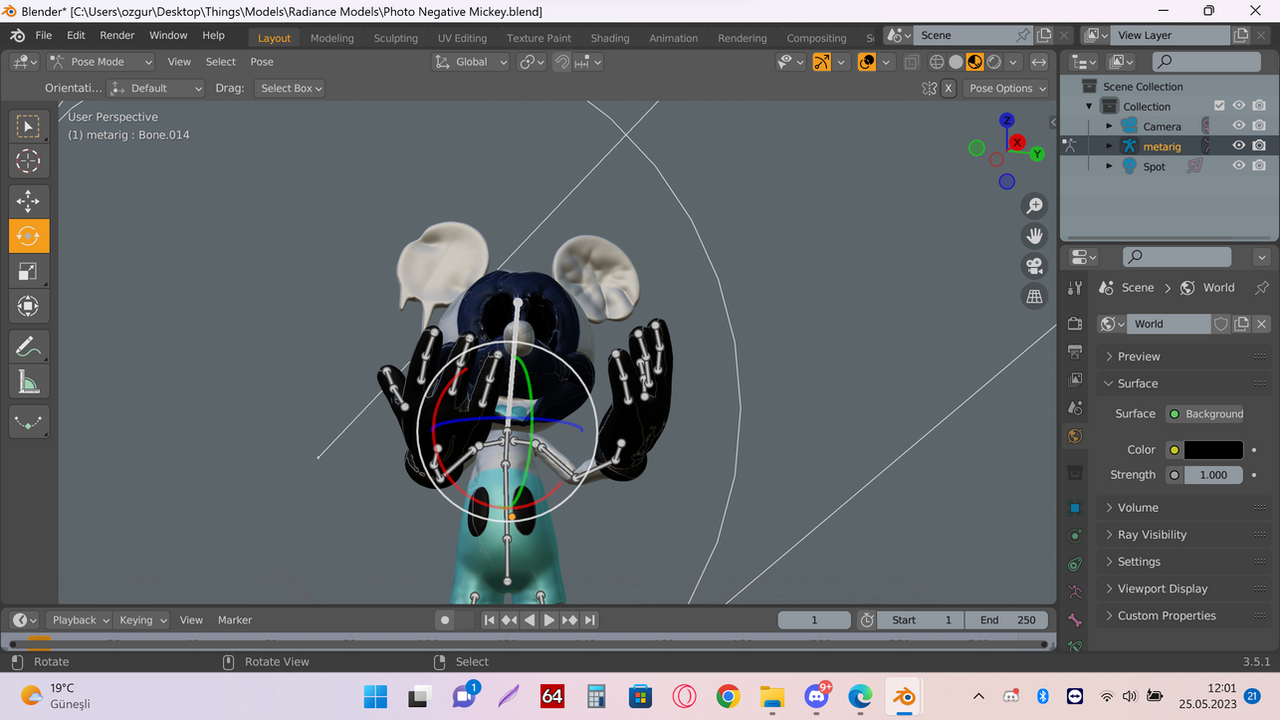The width and height of the screenshot is (1280, 720).
Task: Open the Pose menu in viewport header
Action: pos(262,62)
